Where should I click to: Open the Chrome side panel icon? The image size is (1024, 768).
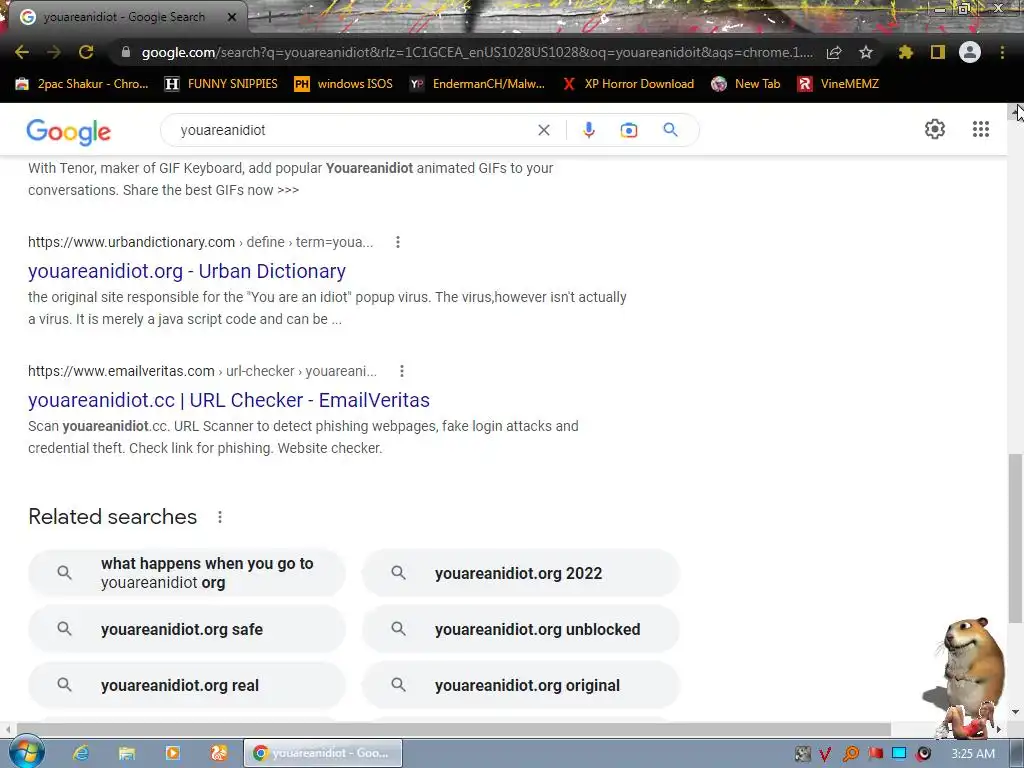(x=938, y=52)
